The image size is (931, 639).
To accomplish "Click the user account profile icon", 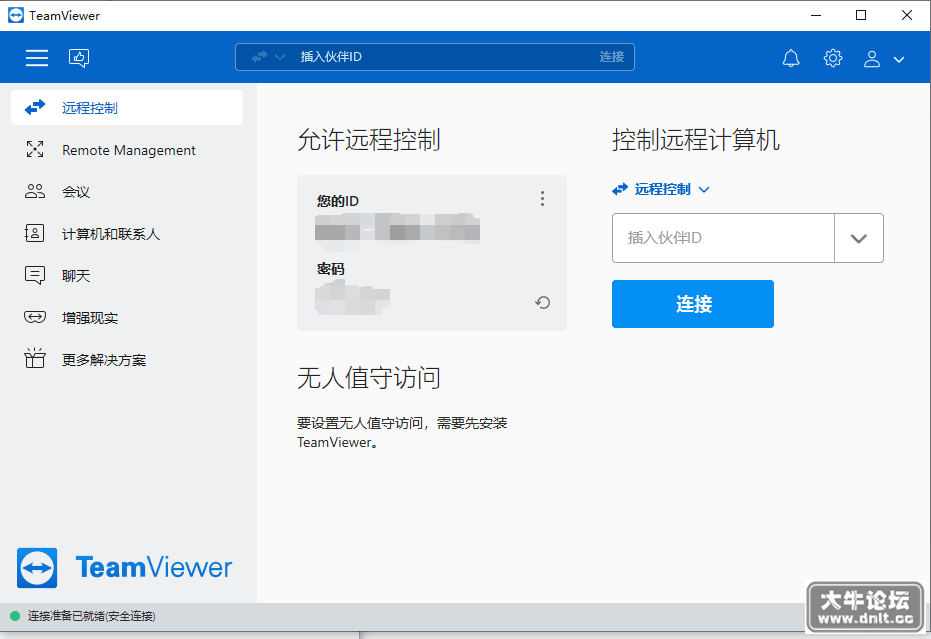I will click(872, 59).
